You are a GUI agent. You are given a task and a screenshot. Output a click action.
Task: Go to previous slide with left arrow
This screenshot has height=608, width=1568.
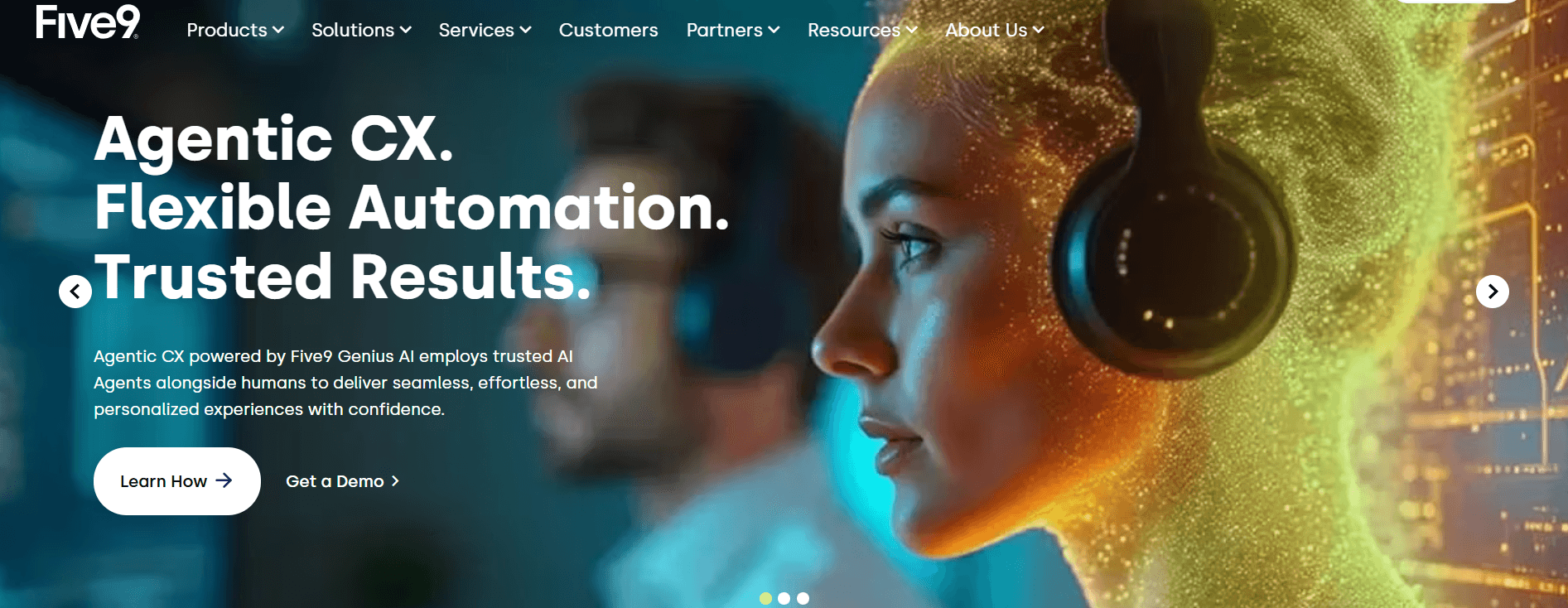[75, 292]
